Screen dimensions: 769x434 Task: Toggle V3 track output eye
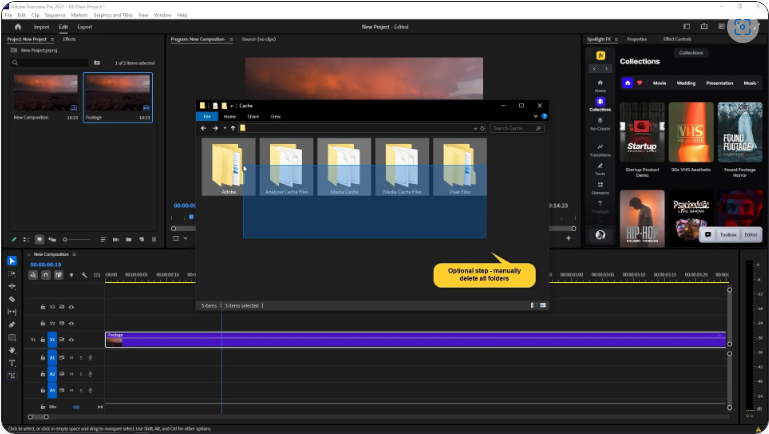72,307
